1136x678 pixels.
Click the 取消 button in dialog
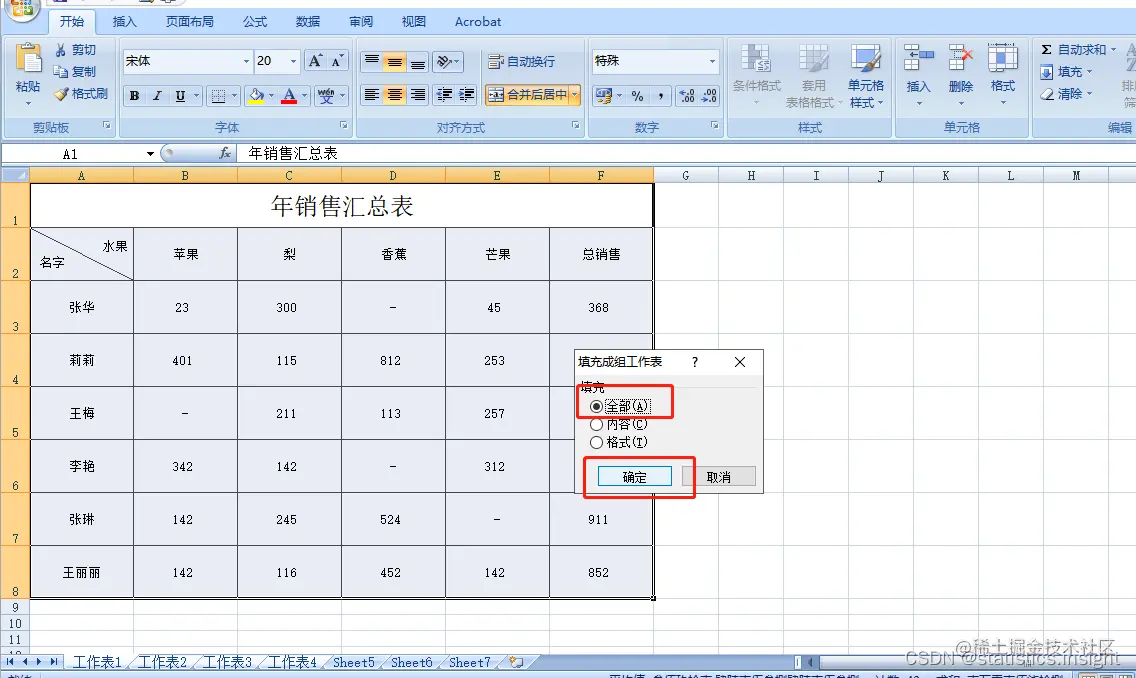coord(719,477)
